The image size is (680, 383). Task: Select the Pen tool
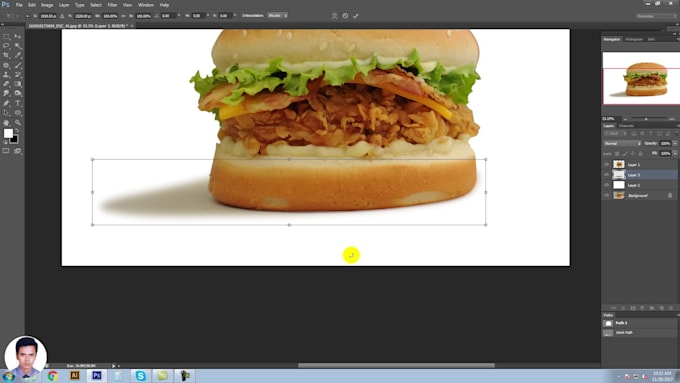[x=6, y=103]
